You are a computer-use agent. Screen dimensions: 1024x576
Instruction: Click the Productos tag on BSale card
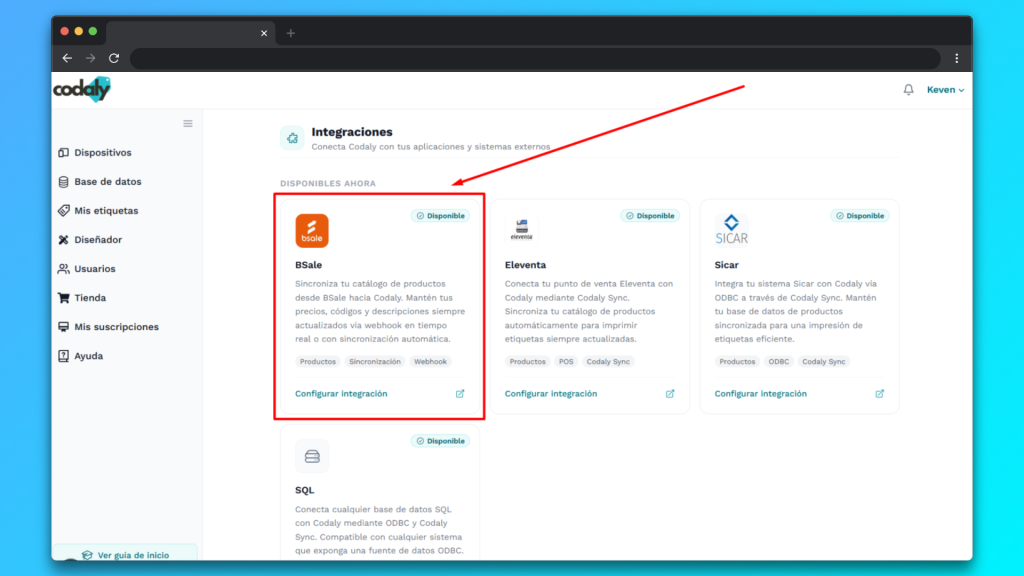pyautogui.click(x=317, y=361)
